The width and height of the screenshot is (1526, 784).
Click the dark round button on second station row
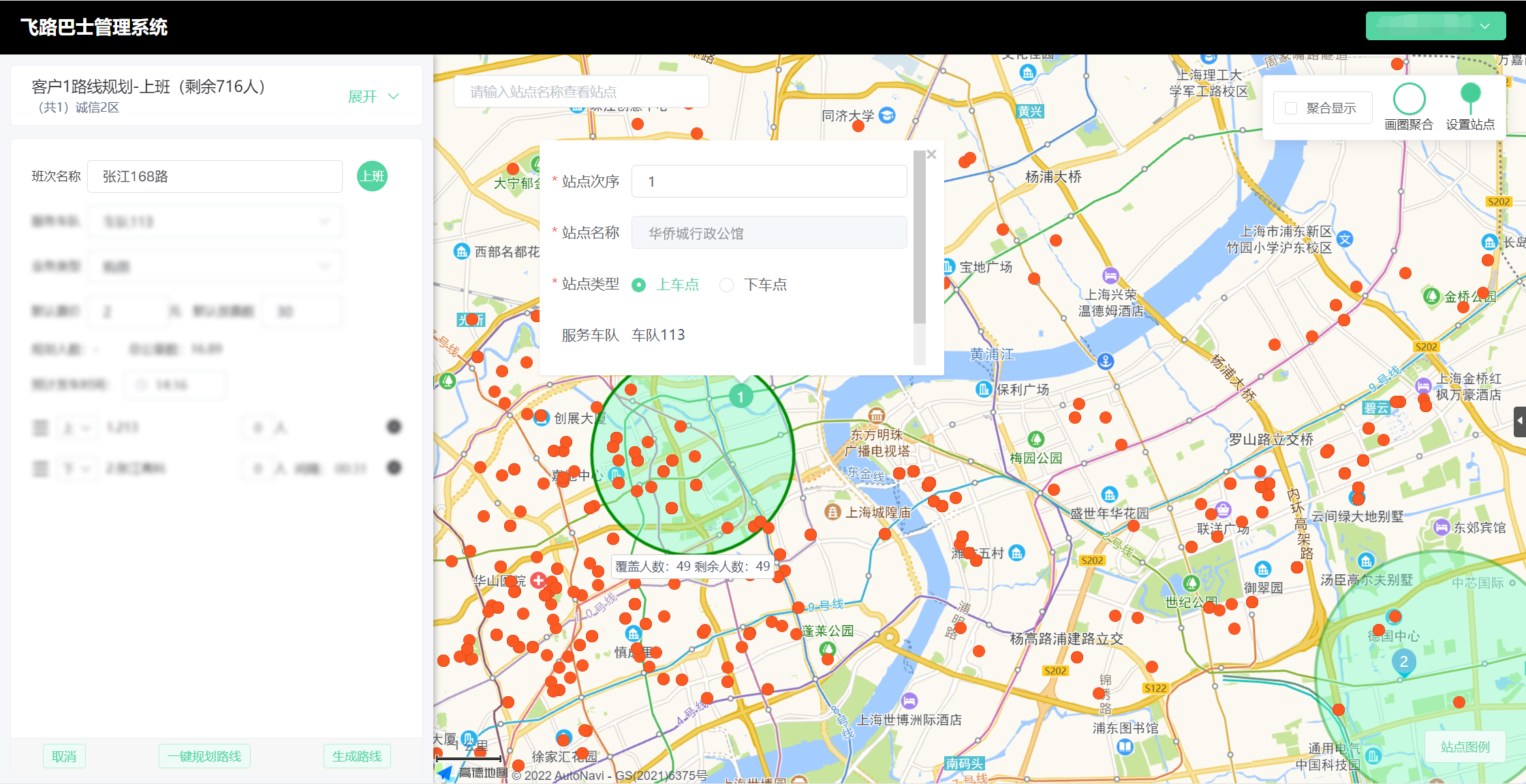394,468
